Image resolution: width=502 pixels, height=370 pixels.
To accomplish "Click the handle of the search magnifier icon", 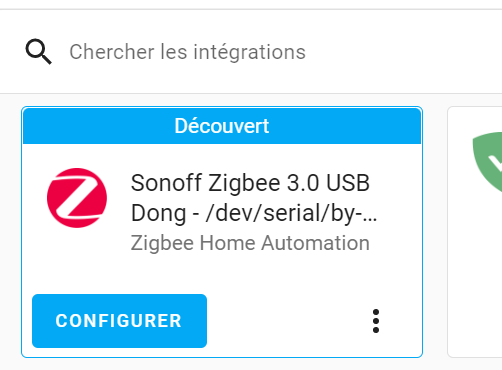I will 46,59.
